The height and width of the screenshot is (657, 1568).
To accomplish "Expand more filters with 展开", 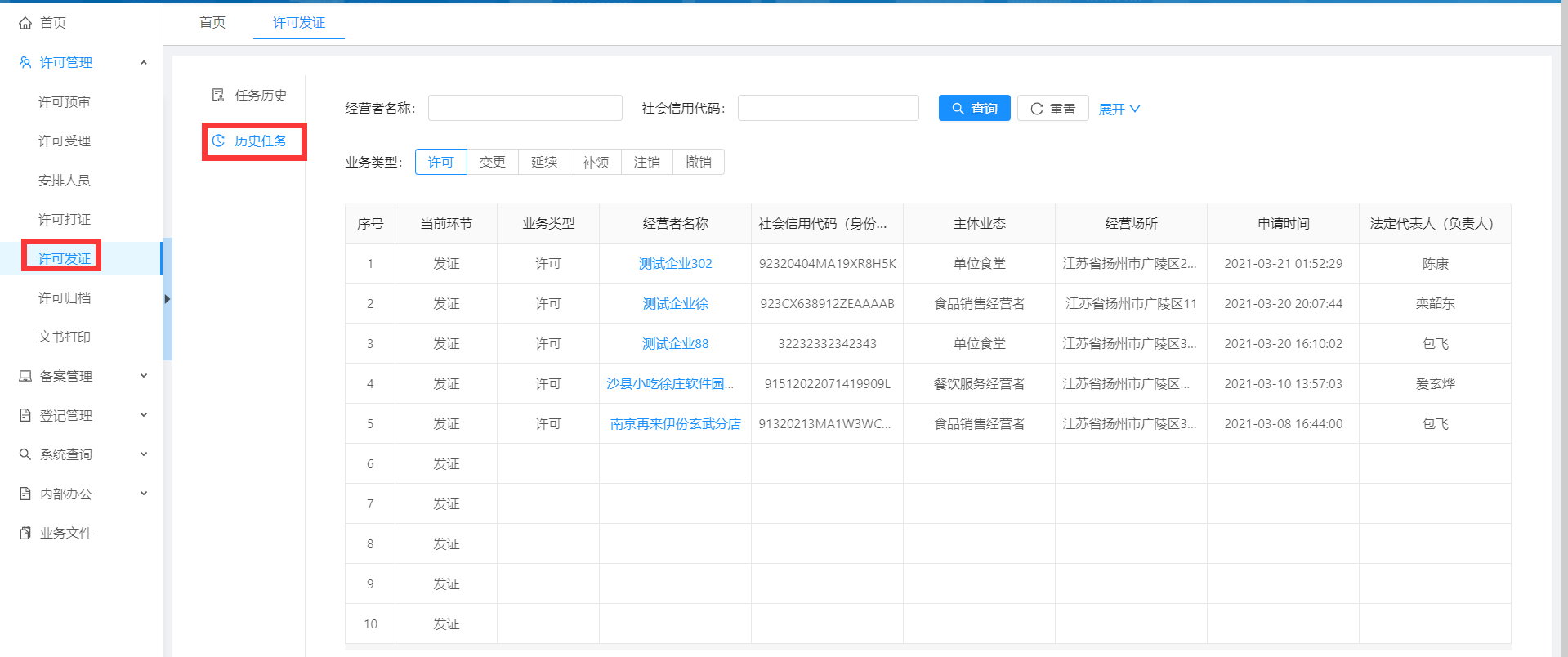I will pyautogui.click(x=1119, y=109).
